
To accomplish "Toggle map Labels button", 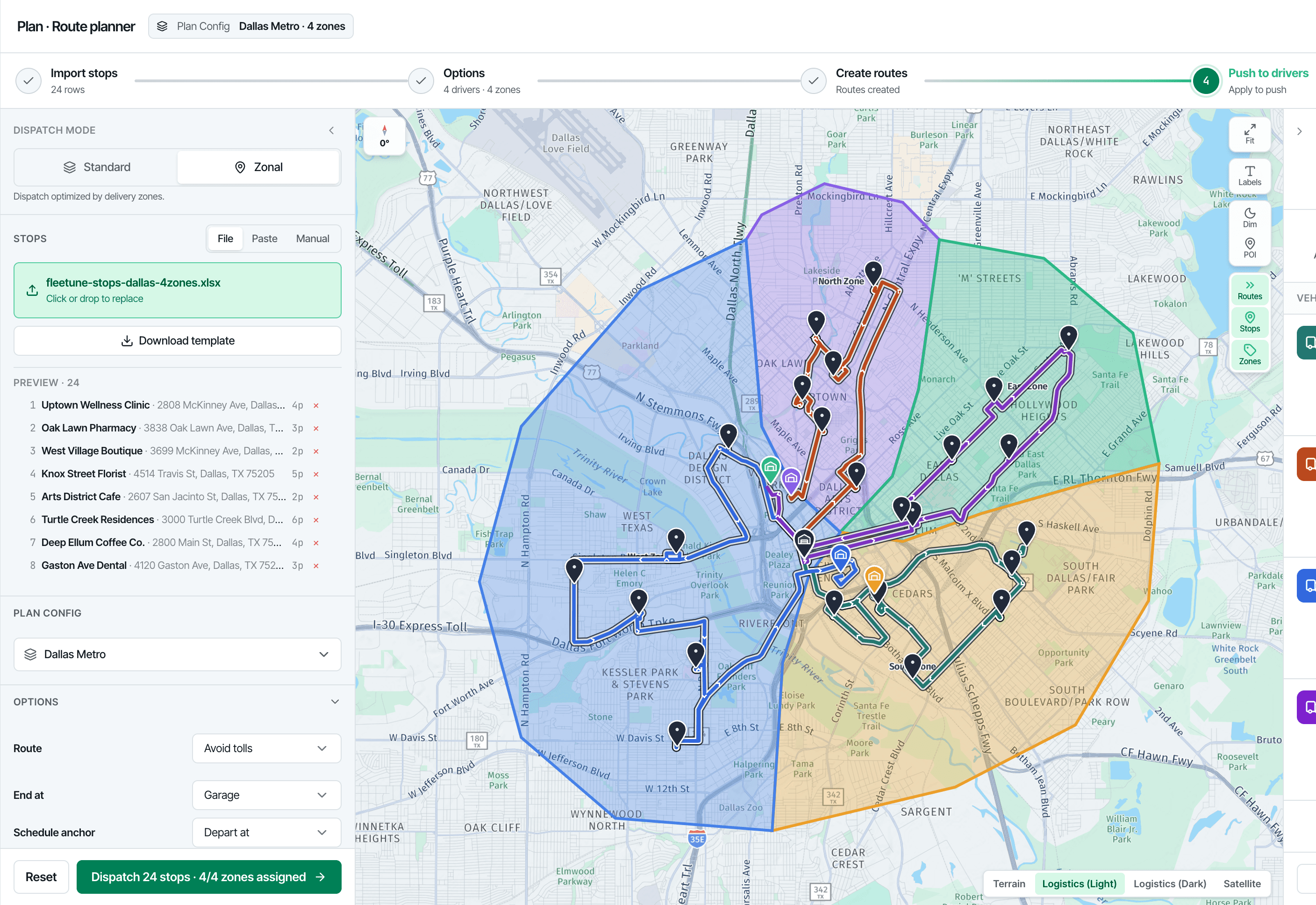I will (x=1249, y=176).
